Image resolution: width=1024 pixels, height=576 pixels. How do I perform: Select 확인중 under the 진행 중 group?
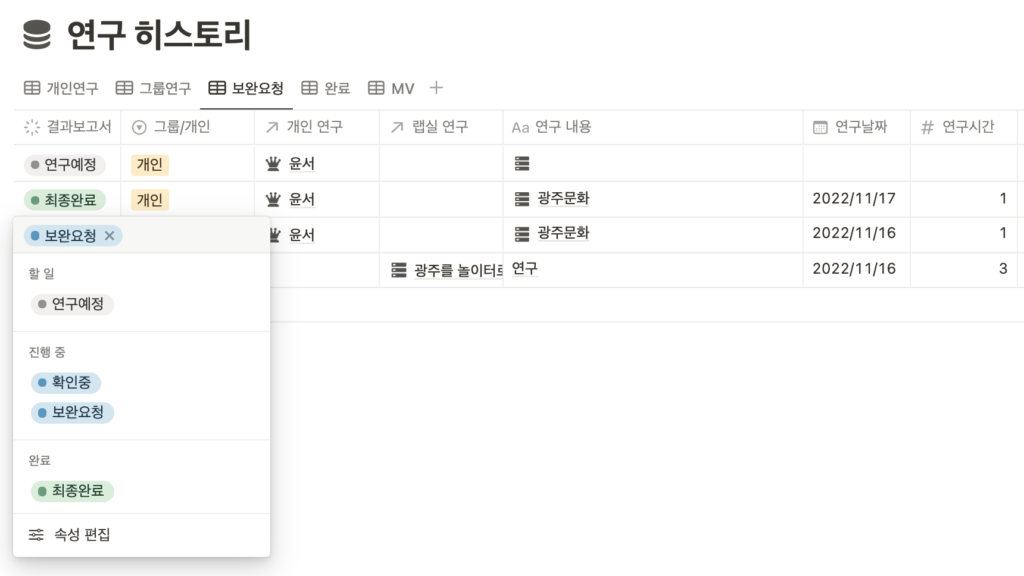67,382
